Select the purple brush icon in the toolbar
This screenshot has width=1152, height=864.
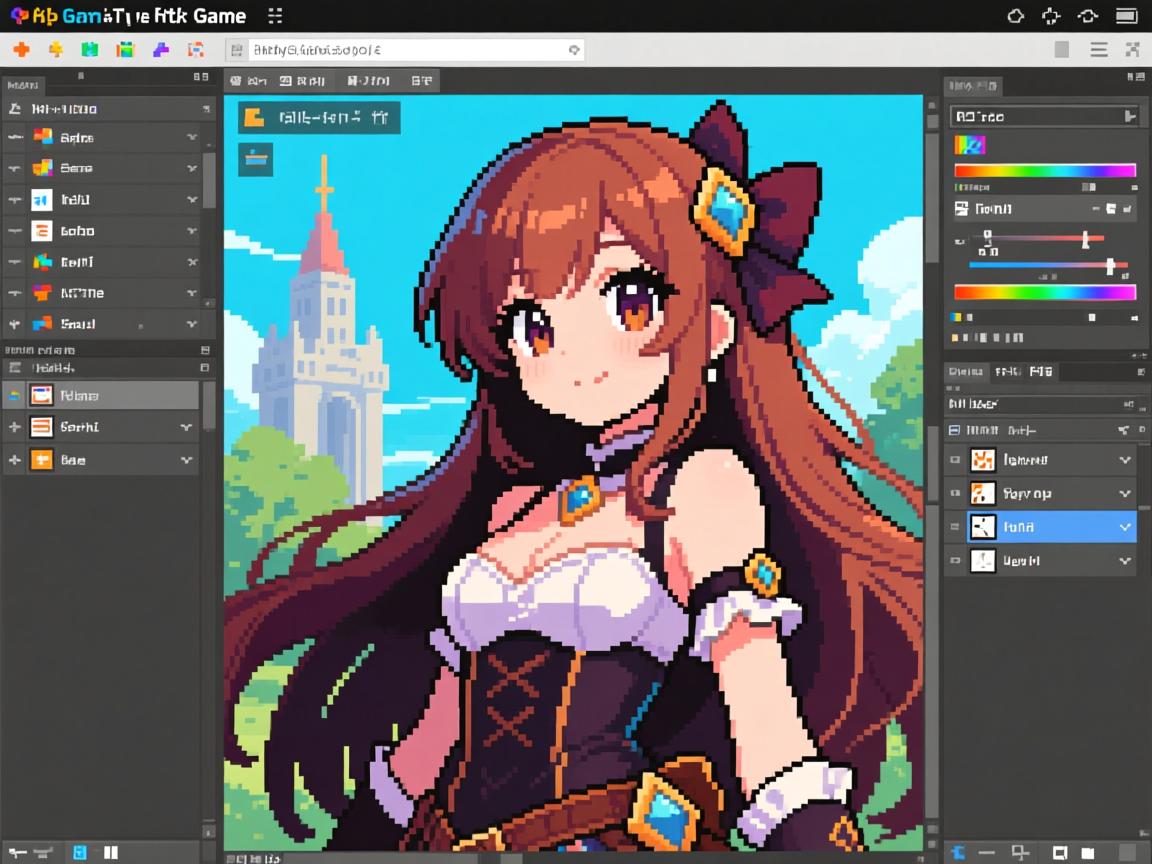[x=162, y=48]
